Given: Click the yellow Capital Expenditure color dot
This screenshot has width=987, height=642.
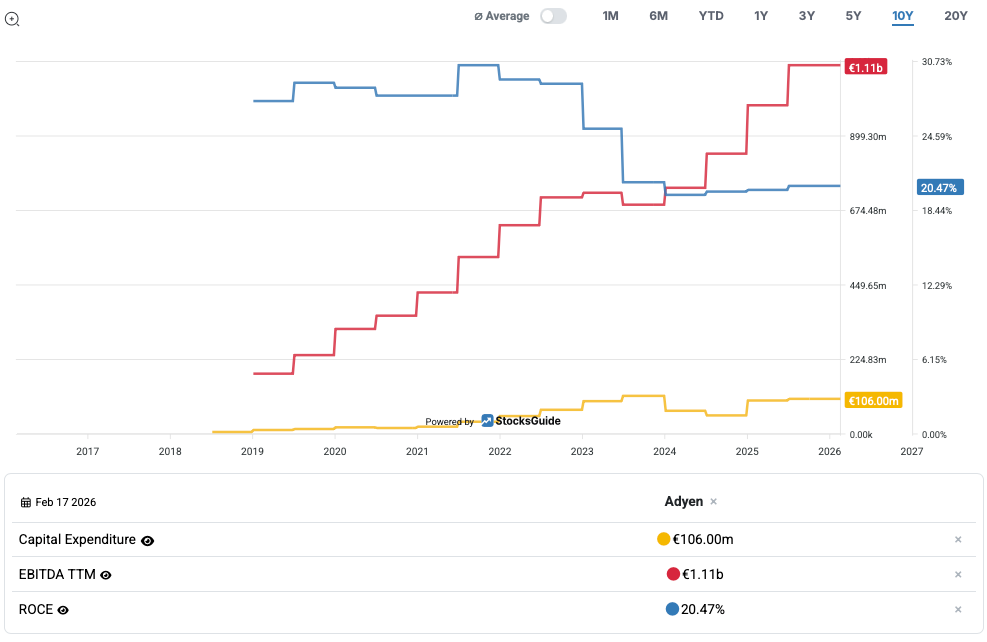Looking at the screenshot, I should point(663,540).
